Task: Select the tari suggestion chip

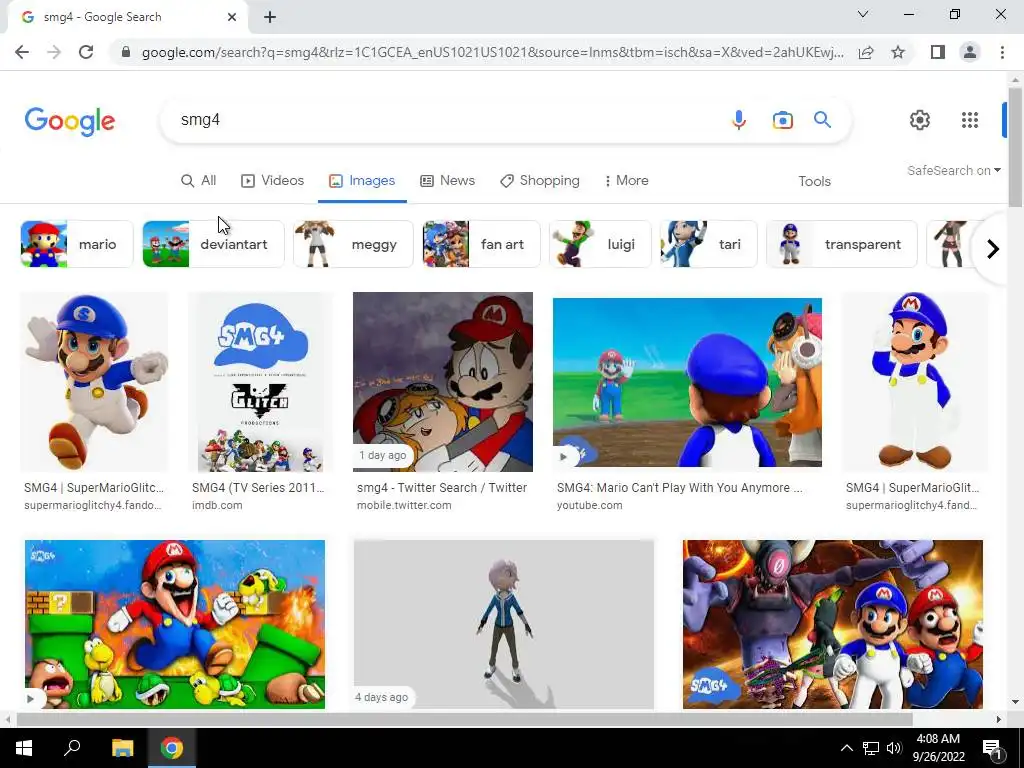Action: 709,244
